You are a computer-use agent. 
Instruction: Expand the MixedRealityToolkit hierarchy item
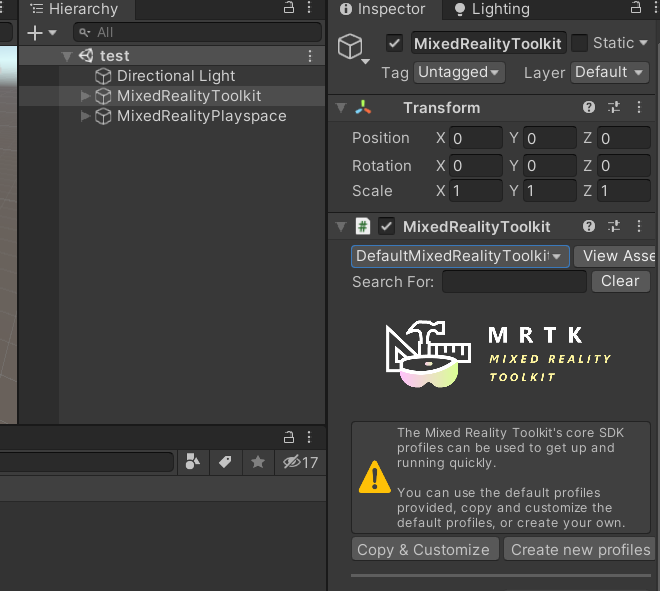pyautogui.click(x=85, y=96)
